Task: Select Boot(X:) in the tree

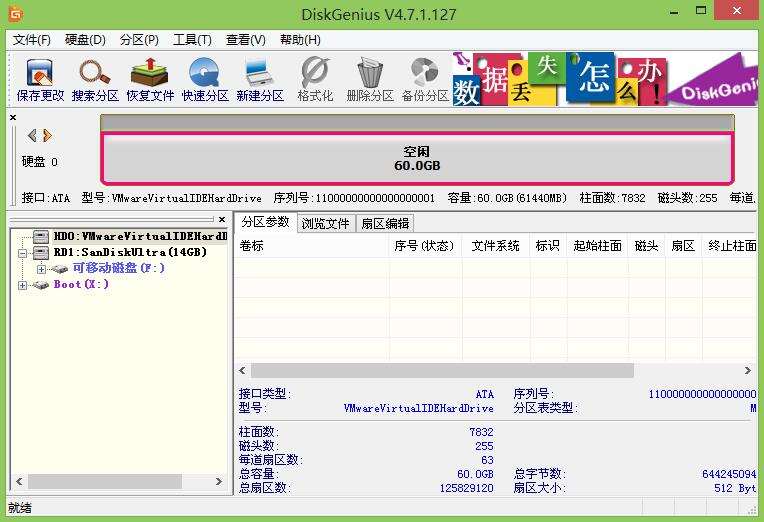Action: [x=81, y=284]
